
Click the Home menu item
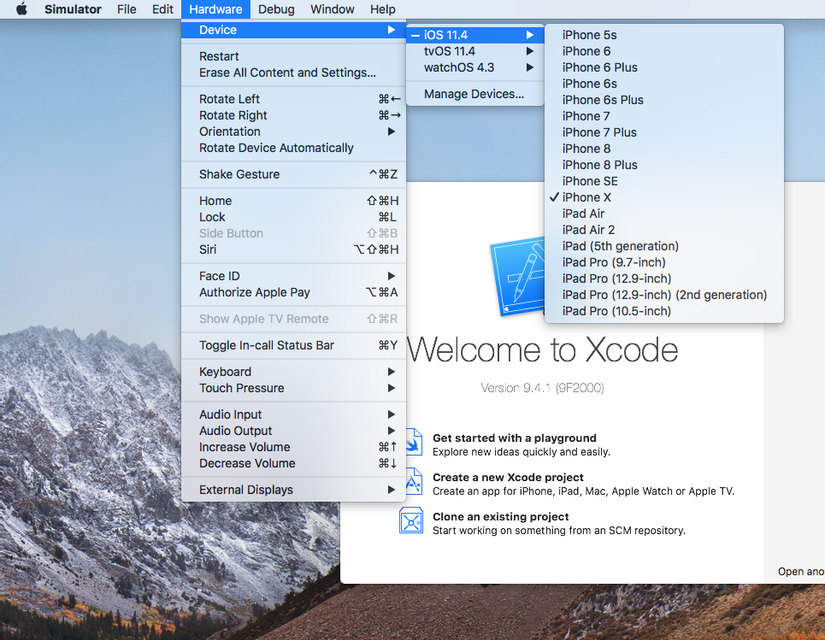(294, 201)
